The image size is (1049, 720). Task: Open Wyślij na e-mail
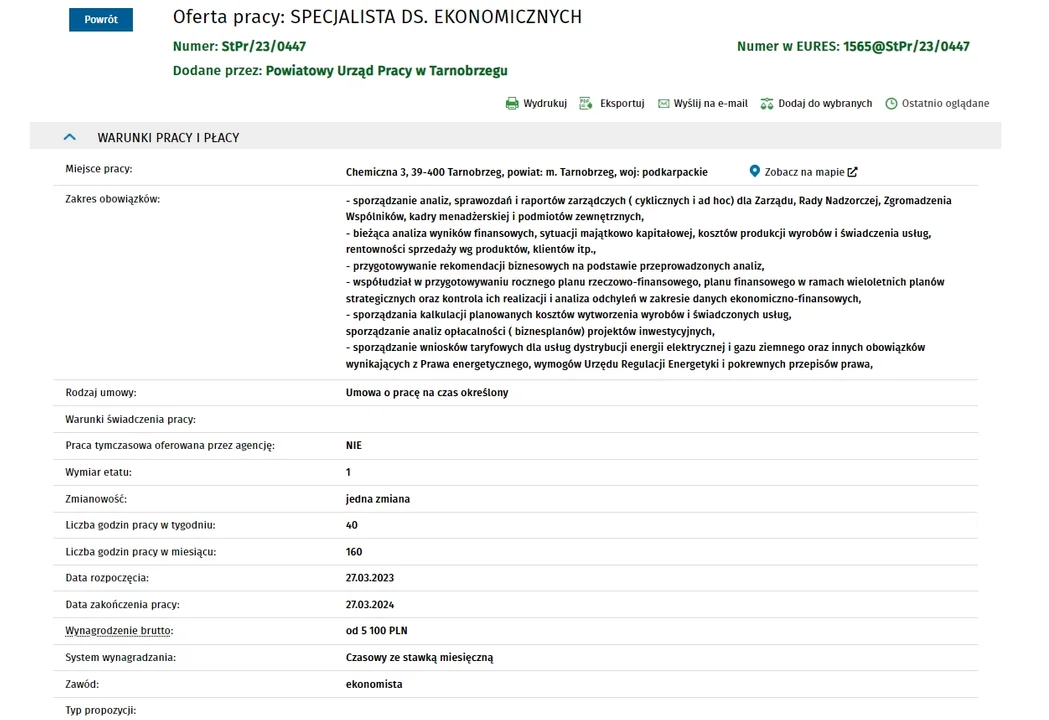(x=710, y=103)
